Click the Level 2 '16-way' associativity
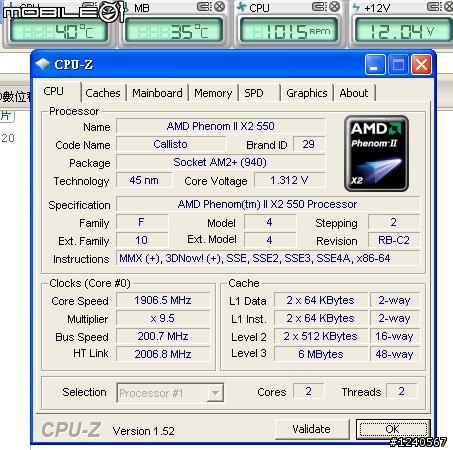Viewport: 453px width, 450px height. (395, 336)
